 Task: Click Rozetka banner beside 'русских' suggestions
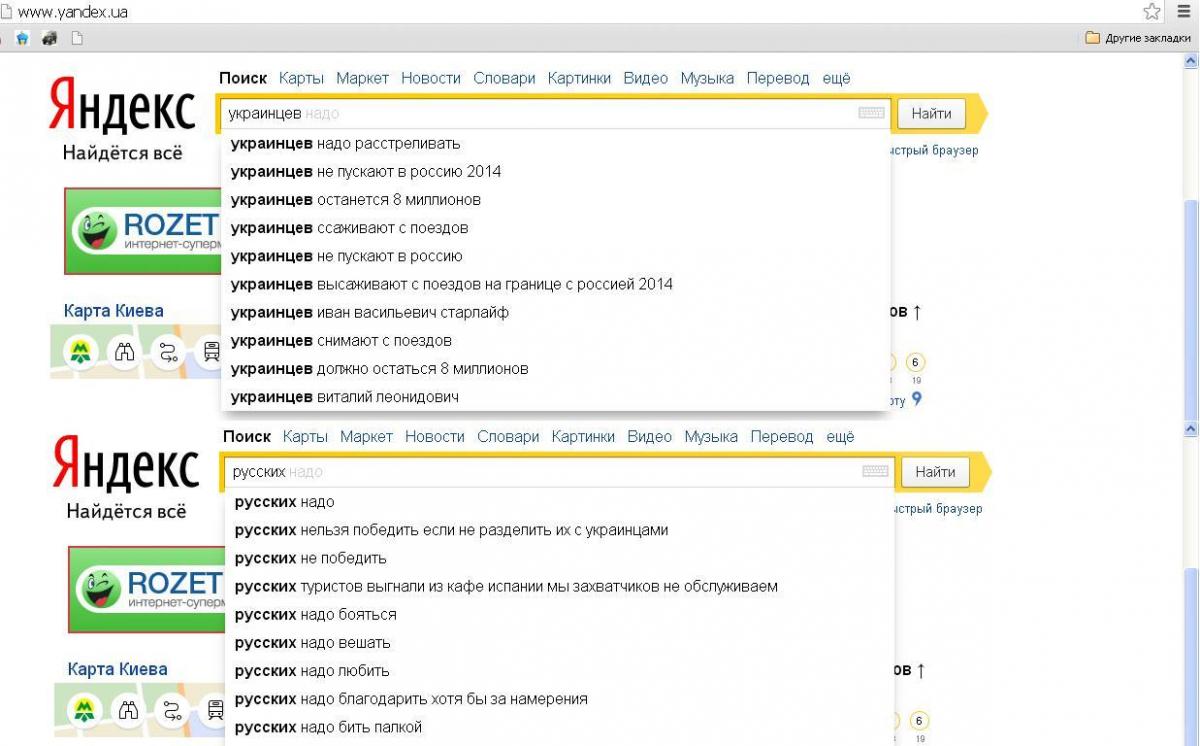[x=146, y=589]
